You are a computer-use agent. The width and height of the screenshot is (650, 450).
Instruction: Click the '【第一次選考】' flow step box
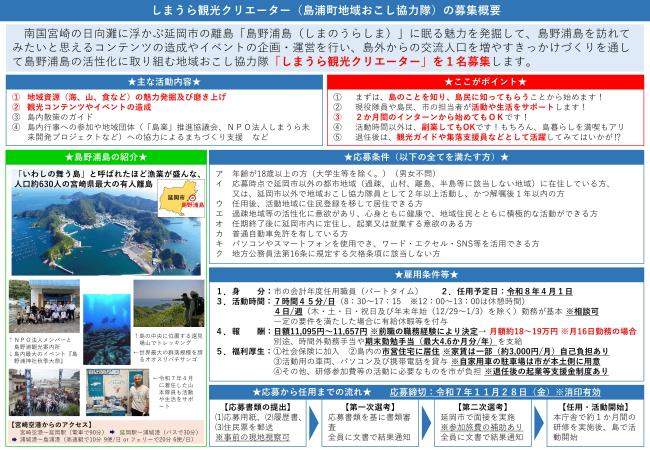370,423
